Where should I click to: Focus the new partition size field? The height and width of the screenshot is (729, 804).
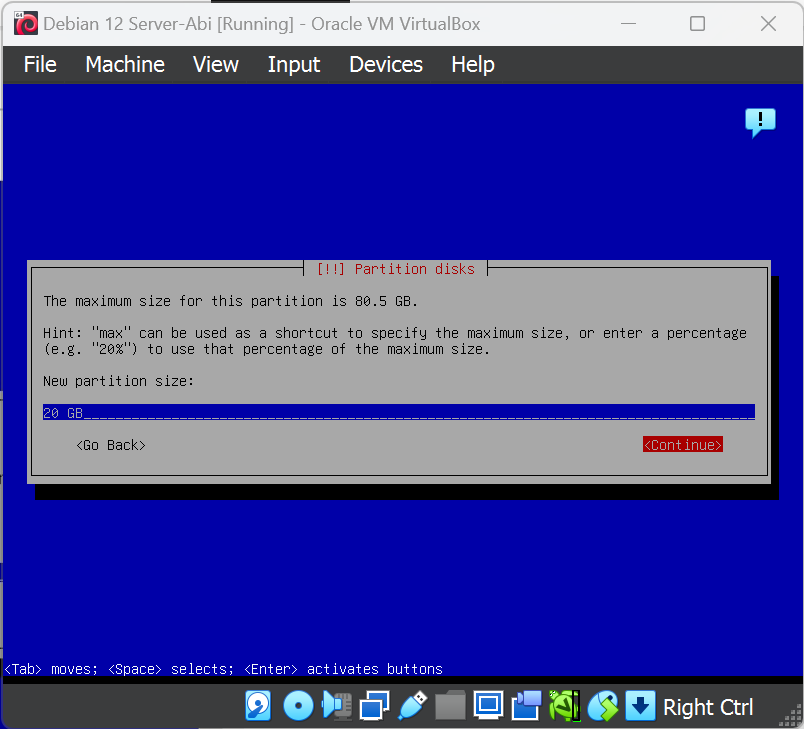click(398, 412)
